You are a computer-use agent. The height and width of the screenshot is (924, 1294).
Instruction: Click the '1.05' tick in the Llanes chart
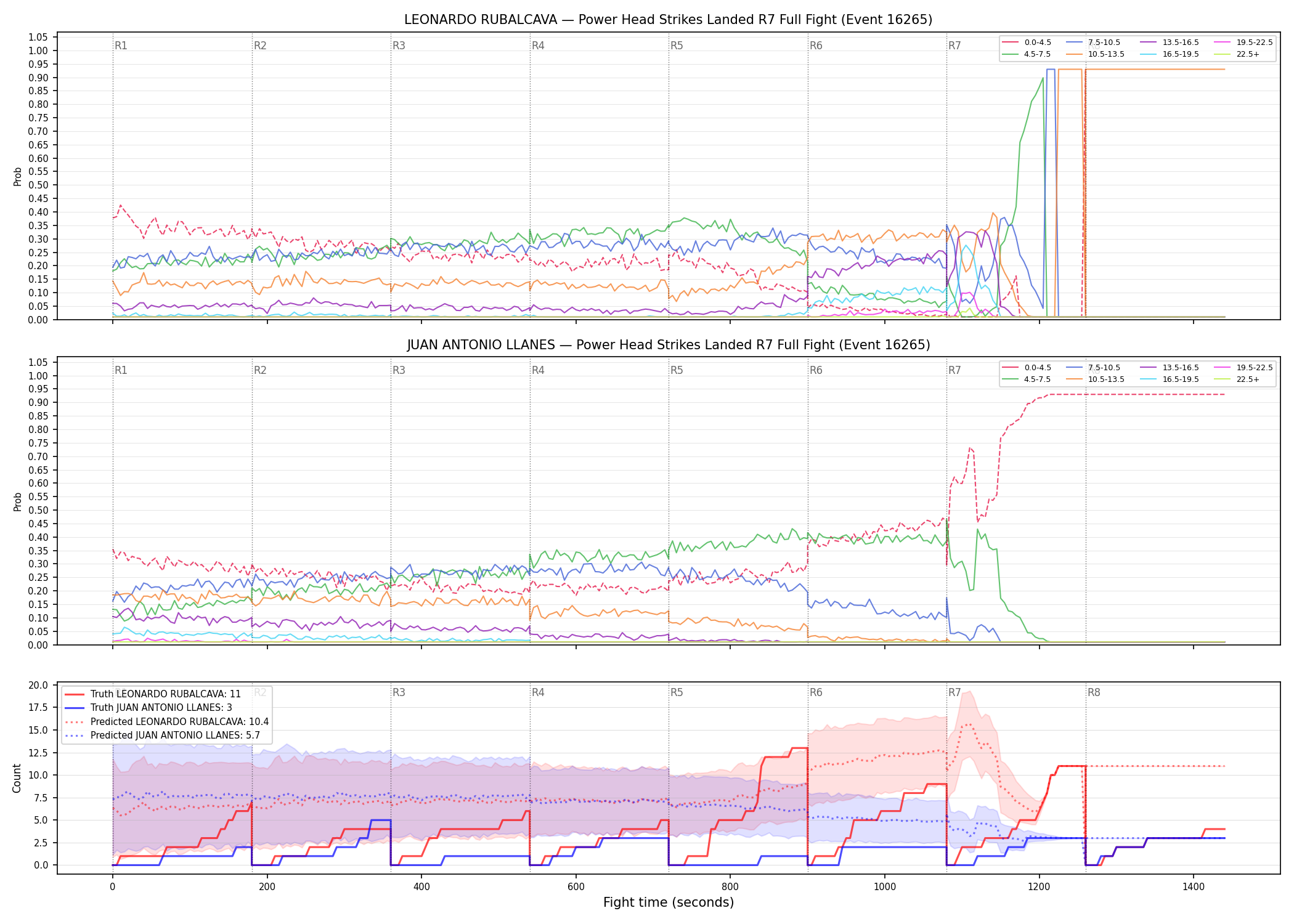click(x=38, y=362)
